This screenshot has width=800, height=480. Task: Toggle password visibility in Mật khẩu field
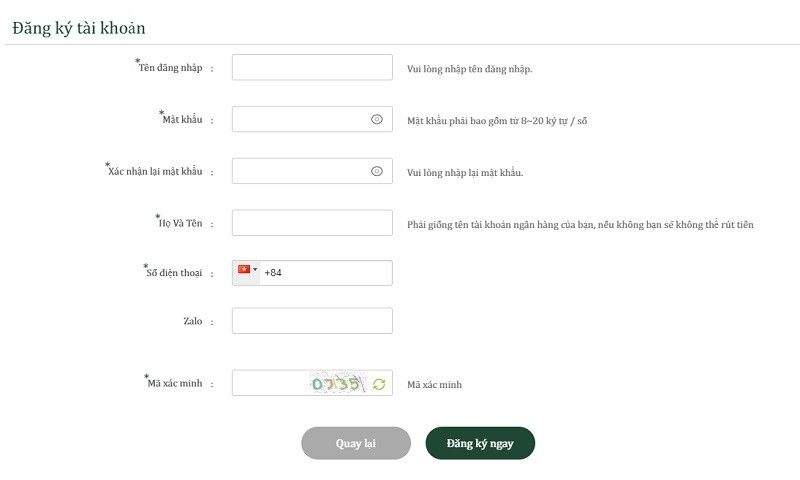pos(377,119)
